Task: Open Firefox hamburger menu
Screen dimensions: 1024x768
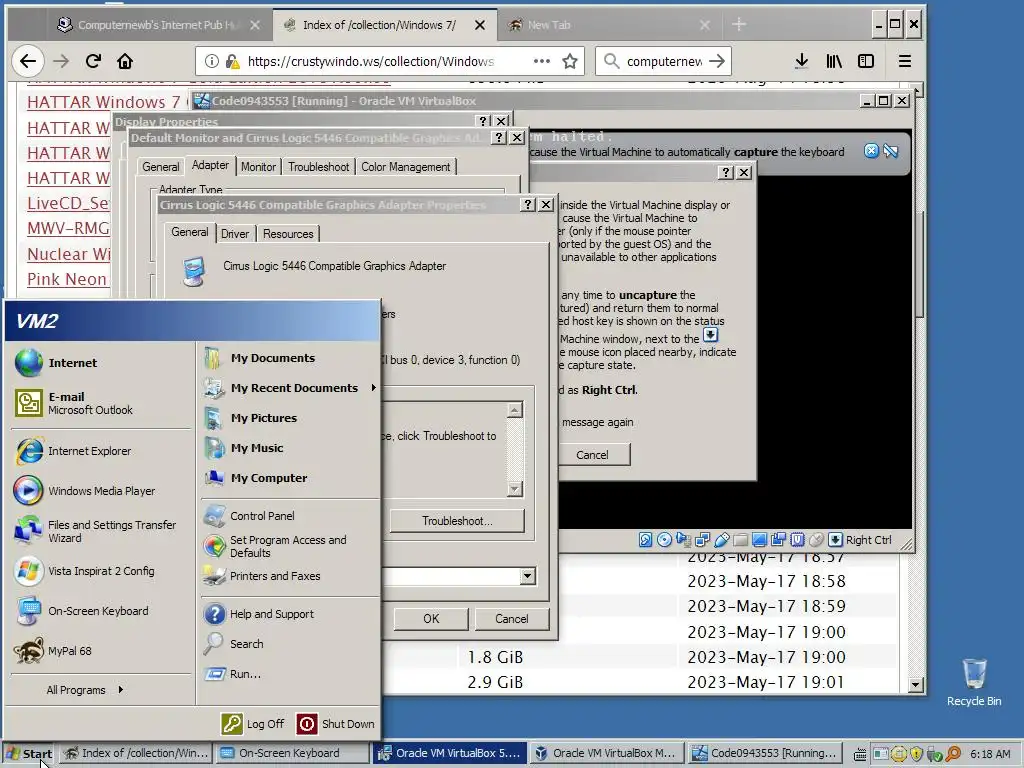Action: 904,61
